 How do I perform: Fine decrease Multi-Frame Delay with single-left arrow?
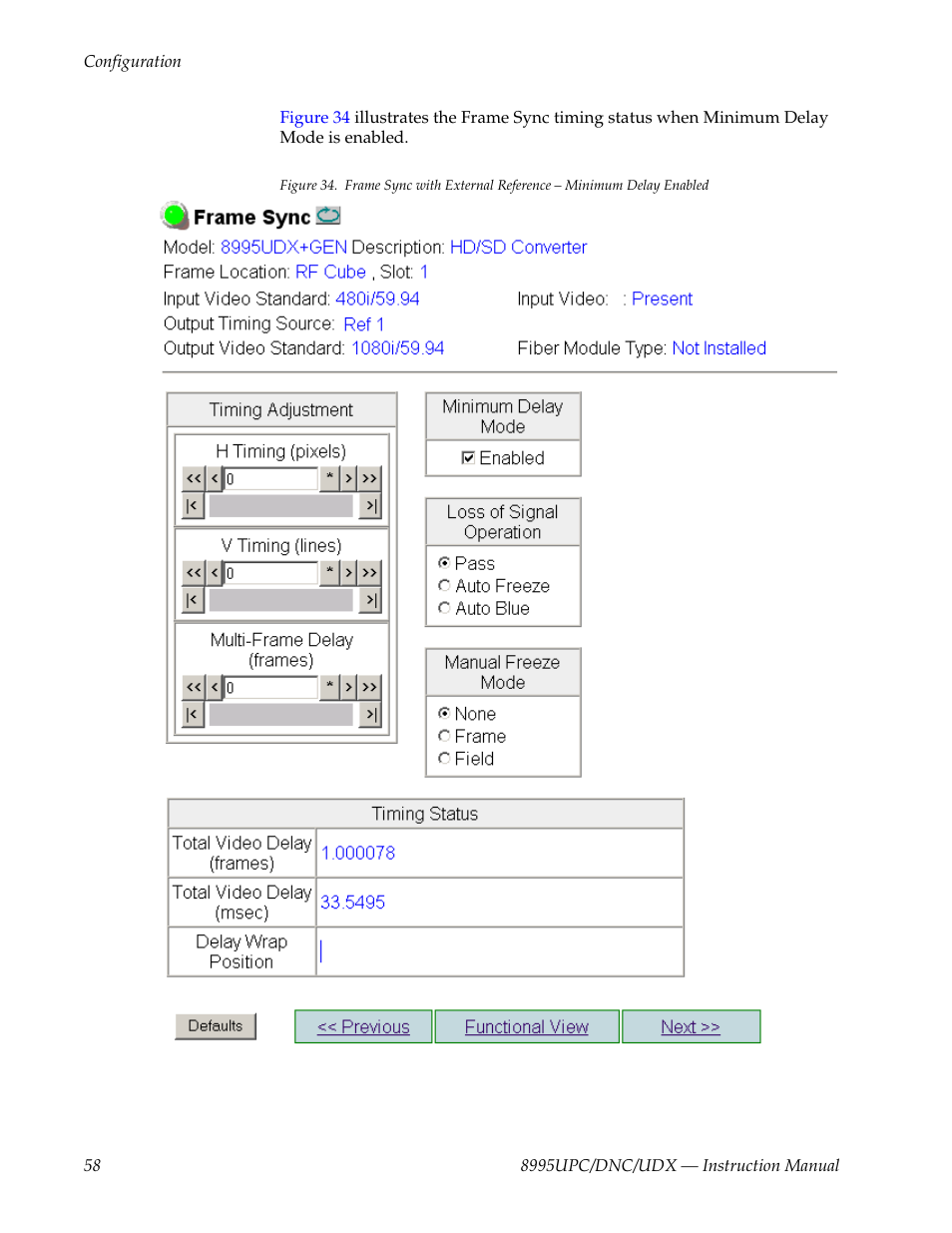(214, 688)
